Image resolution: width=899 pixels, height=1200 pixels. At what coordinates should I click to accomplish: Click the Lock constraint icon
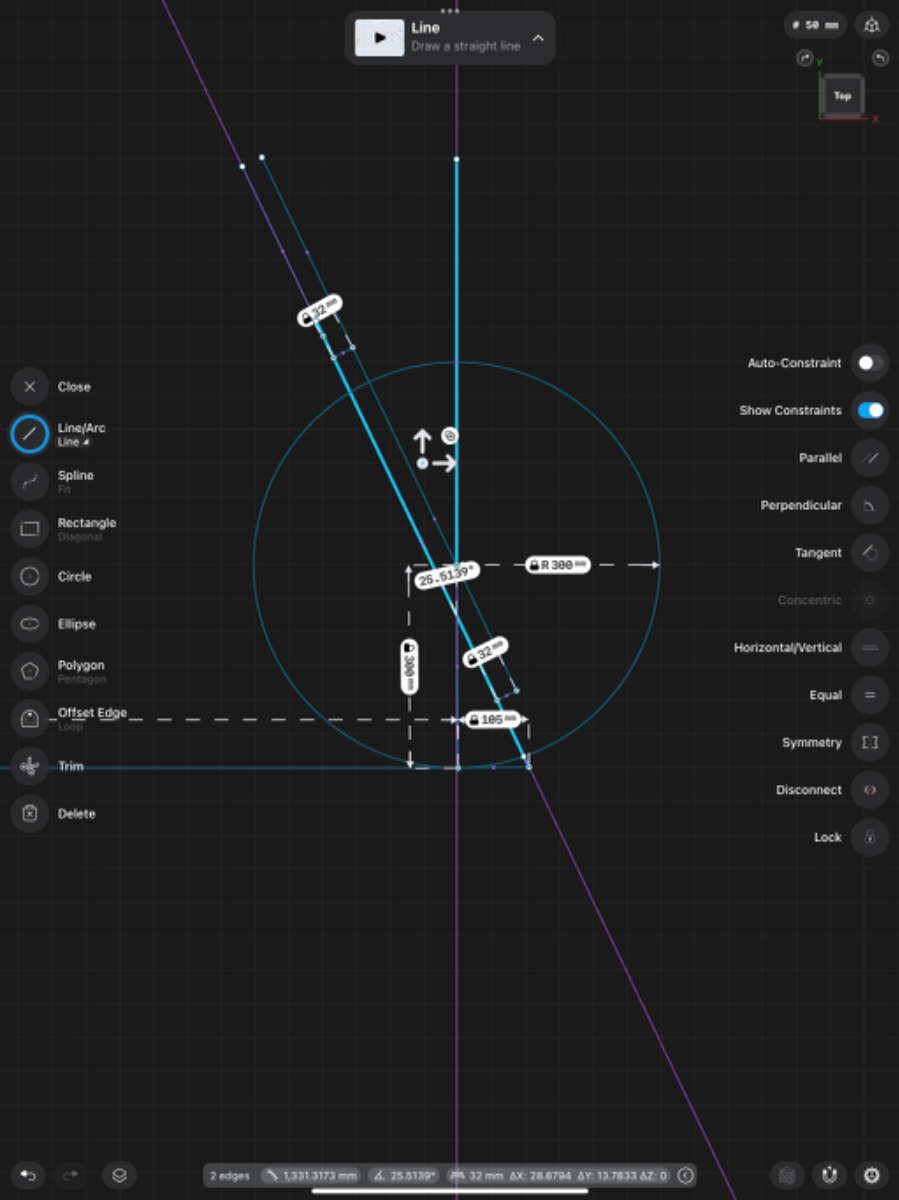tap(870, 837)
